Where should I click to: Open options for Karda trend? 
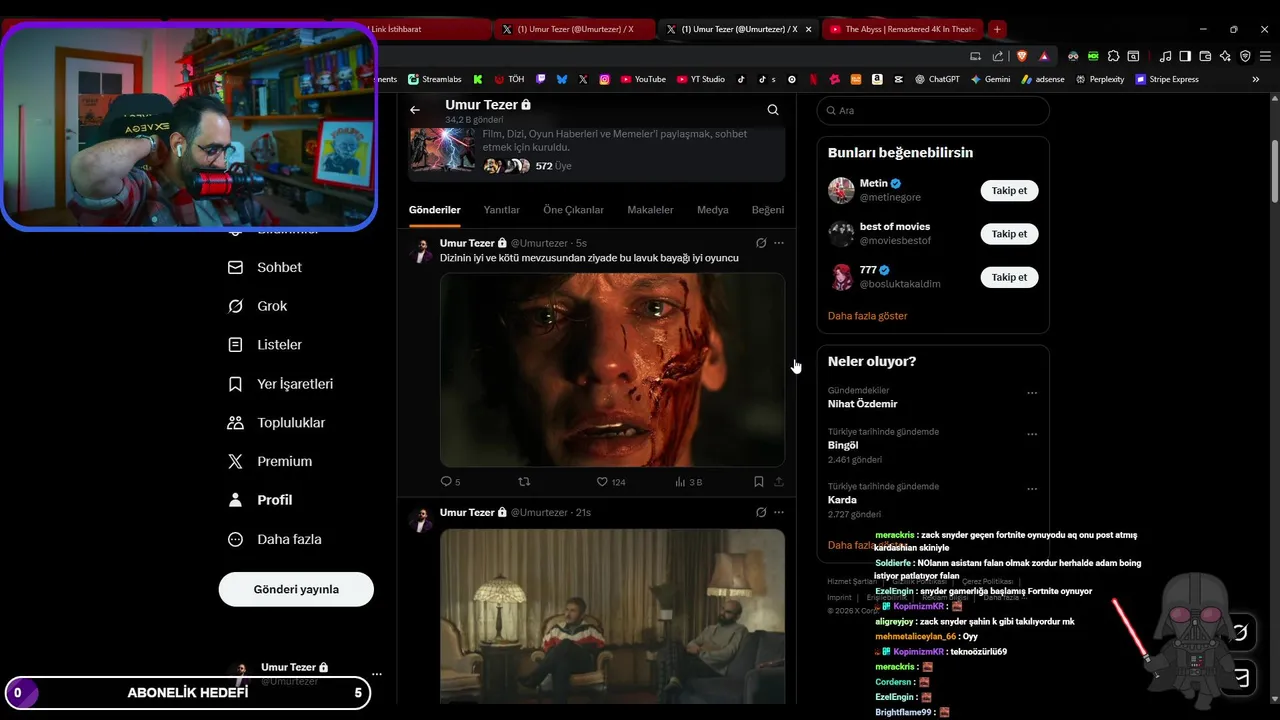1032,489
